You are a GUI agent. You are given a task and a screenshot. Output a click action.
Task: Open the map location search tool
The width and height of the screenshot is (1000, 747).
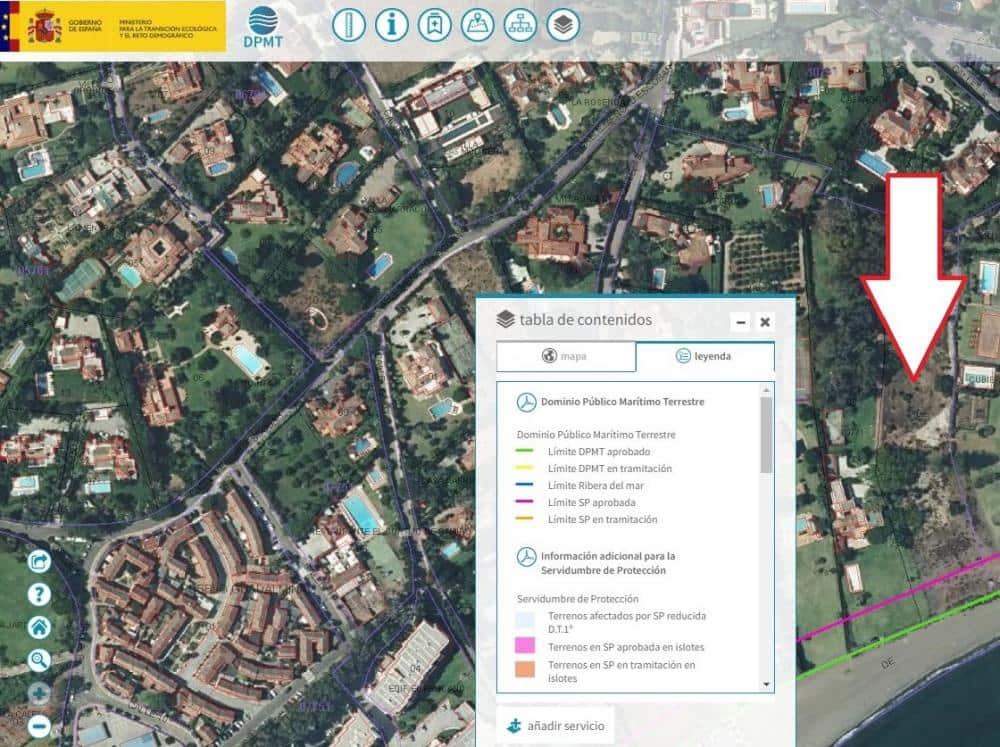pos(478,24)
